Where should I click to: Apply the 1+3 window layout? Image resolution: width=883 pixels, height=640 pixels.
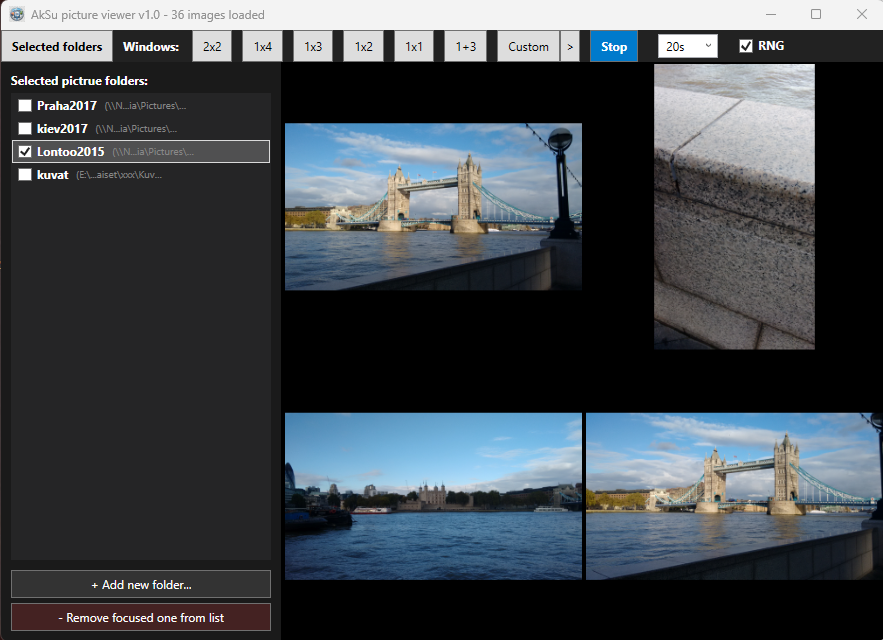pyautogui.click(x=466, y=47)
